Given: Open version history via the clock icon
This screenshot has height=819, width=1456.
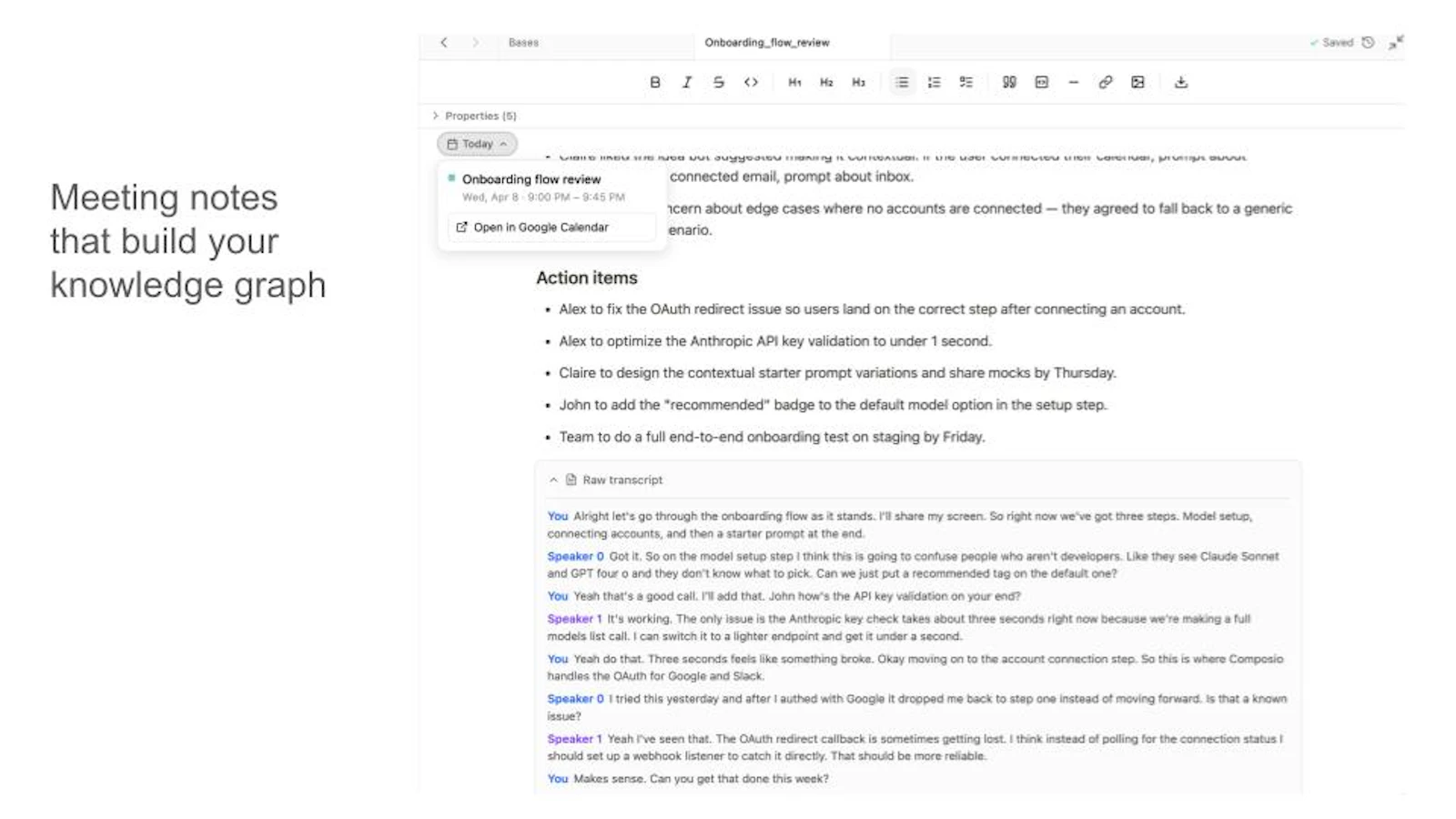Looking at the screenshot, I should (x=1369, y=42).
